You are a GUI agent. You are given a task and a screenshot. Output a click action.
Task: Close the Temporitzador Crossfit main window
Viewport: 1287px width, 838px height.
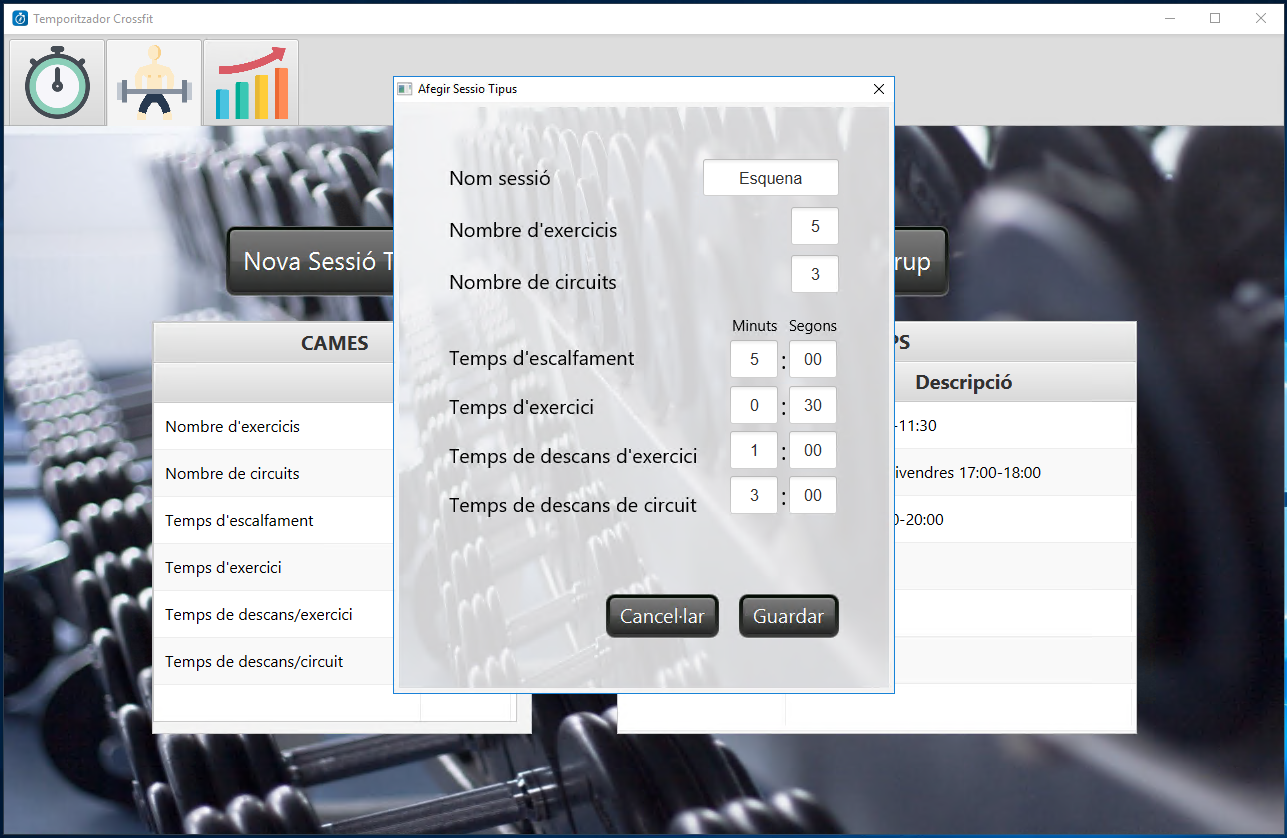pyautogui.click(x=1261, y=18)
